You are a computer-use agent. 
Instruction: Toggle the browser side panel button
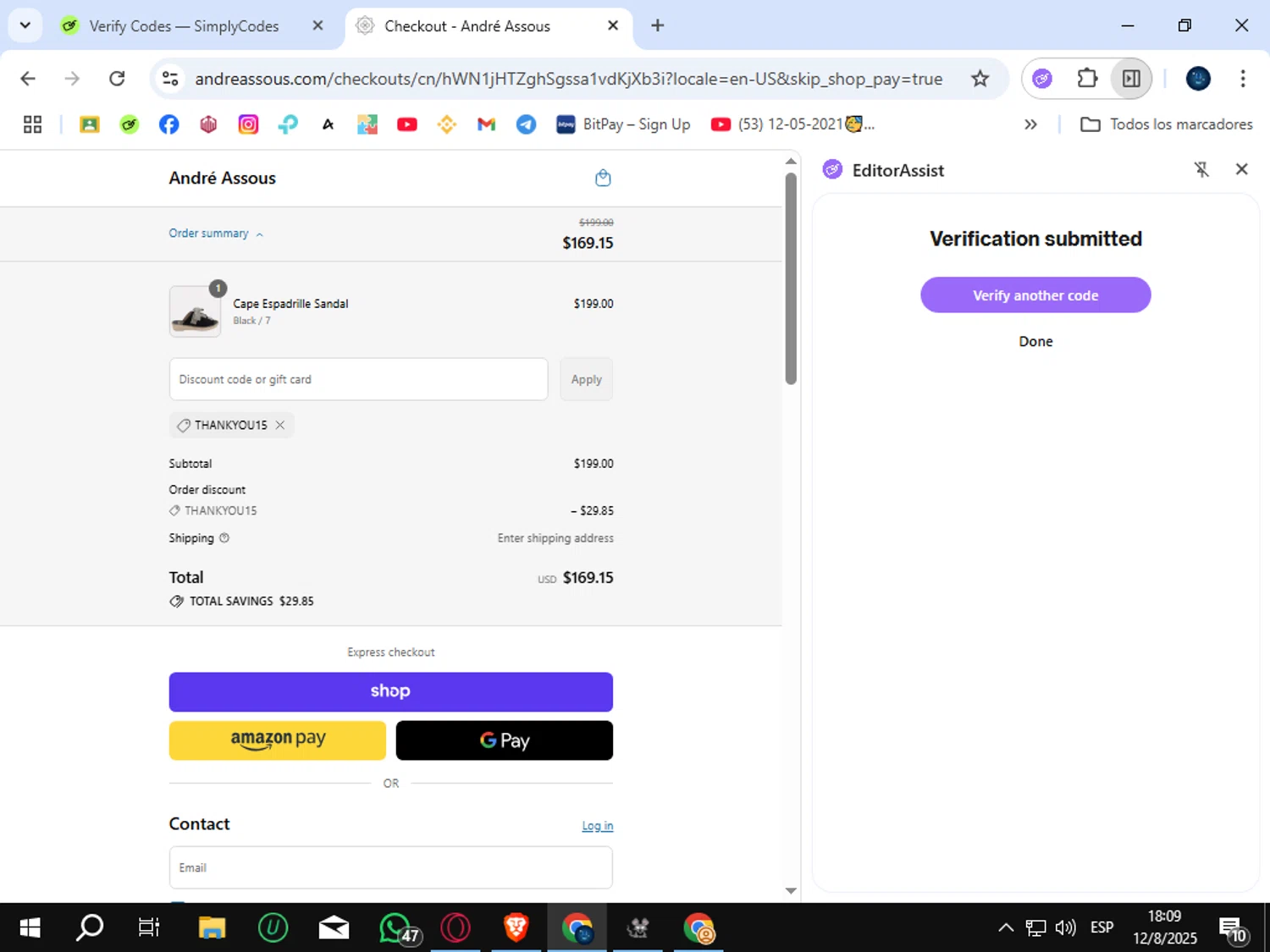click(1131, 79)
